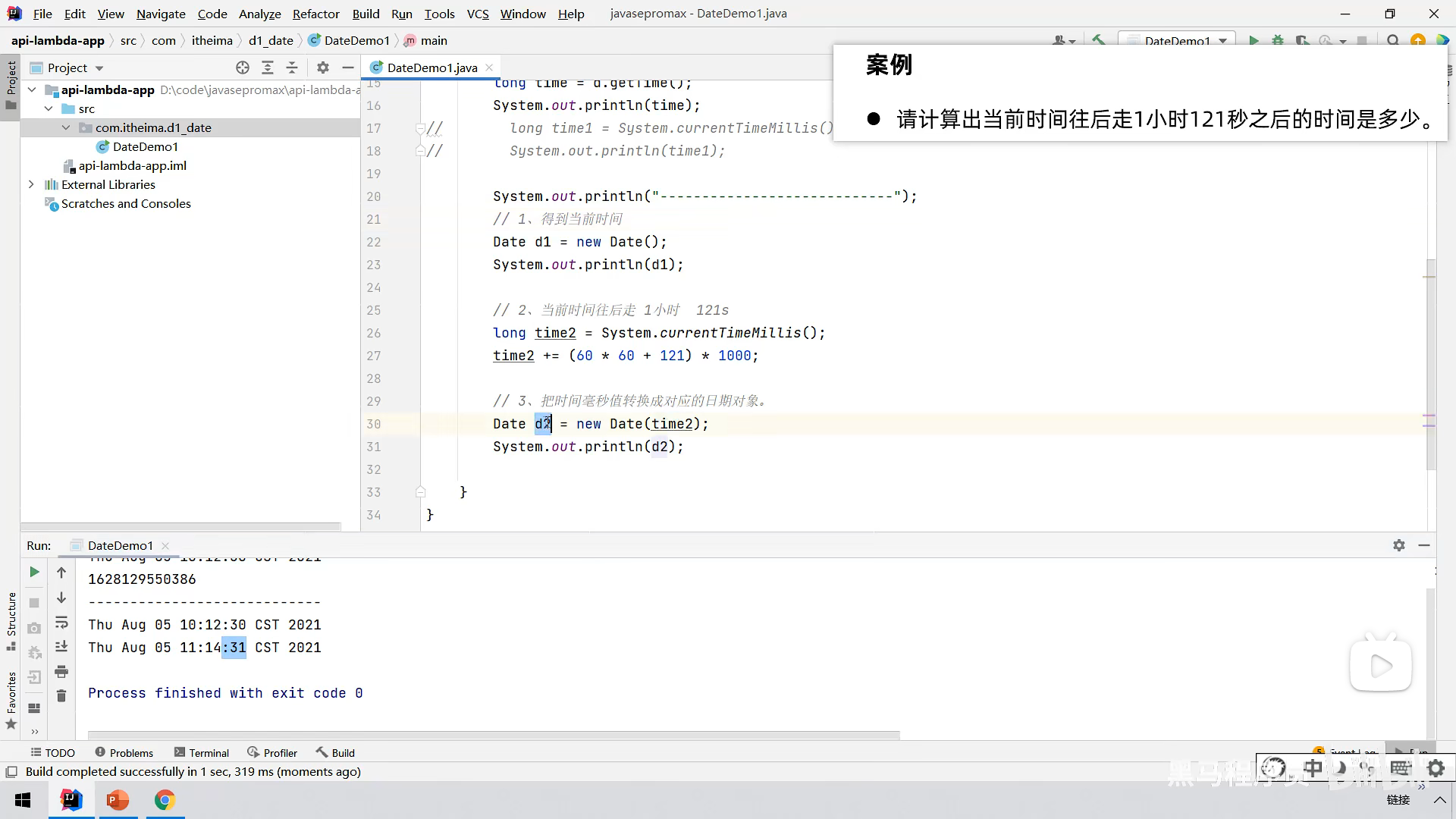
Task: Collapse com.itheima.d1_date package node
Action: pyautogui.click(x=66, y=127)
